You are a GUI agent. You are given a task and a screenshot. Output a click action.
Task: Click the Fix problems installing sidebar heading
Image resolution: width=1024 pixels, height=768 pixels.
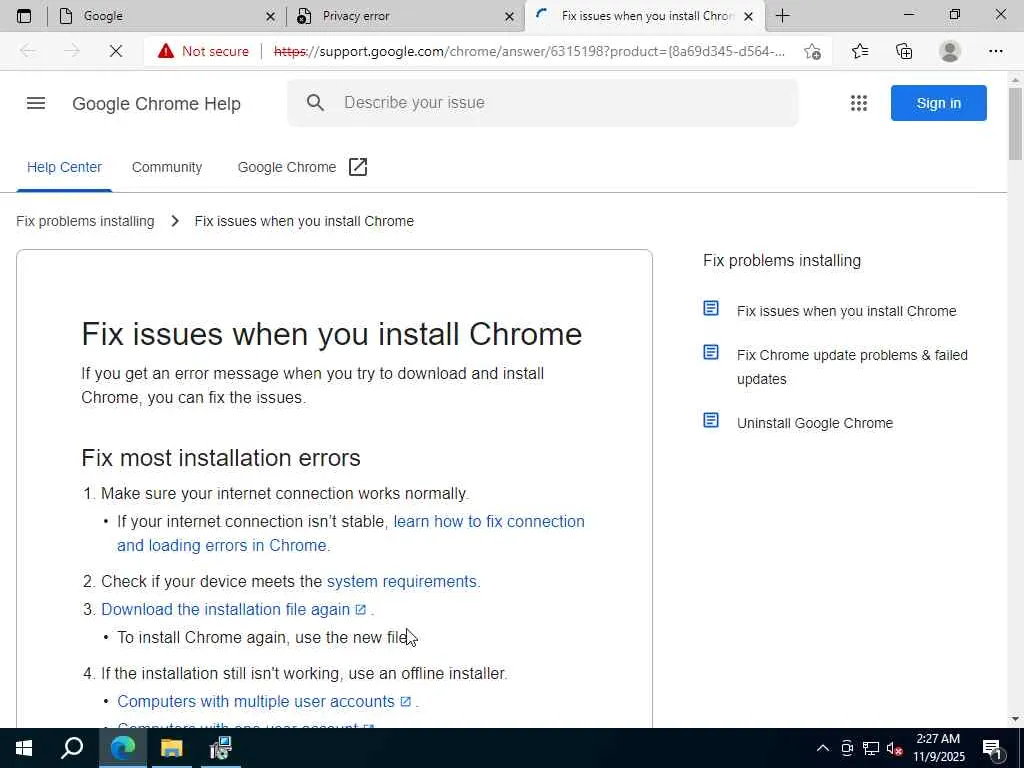782,261
